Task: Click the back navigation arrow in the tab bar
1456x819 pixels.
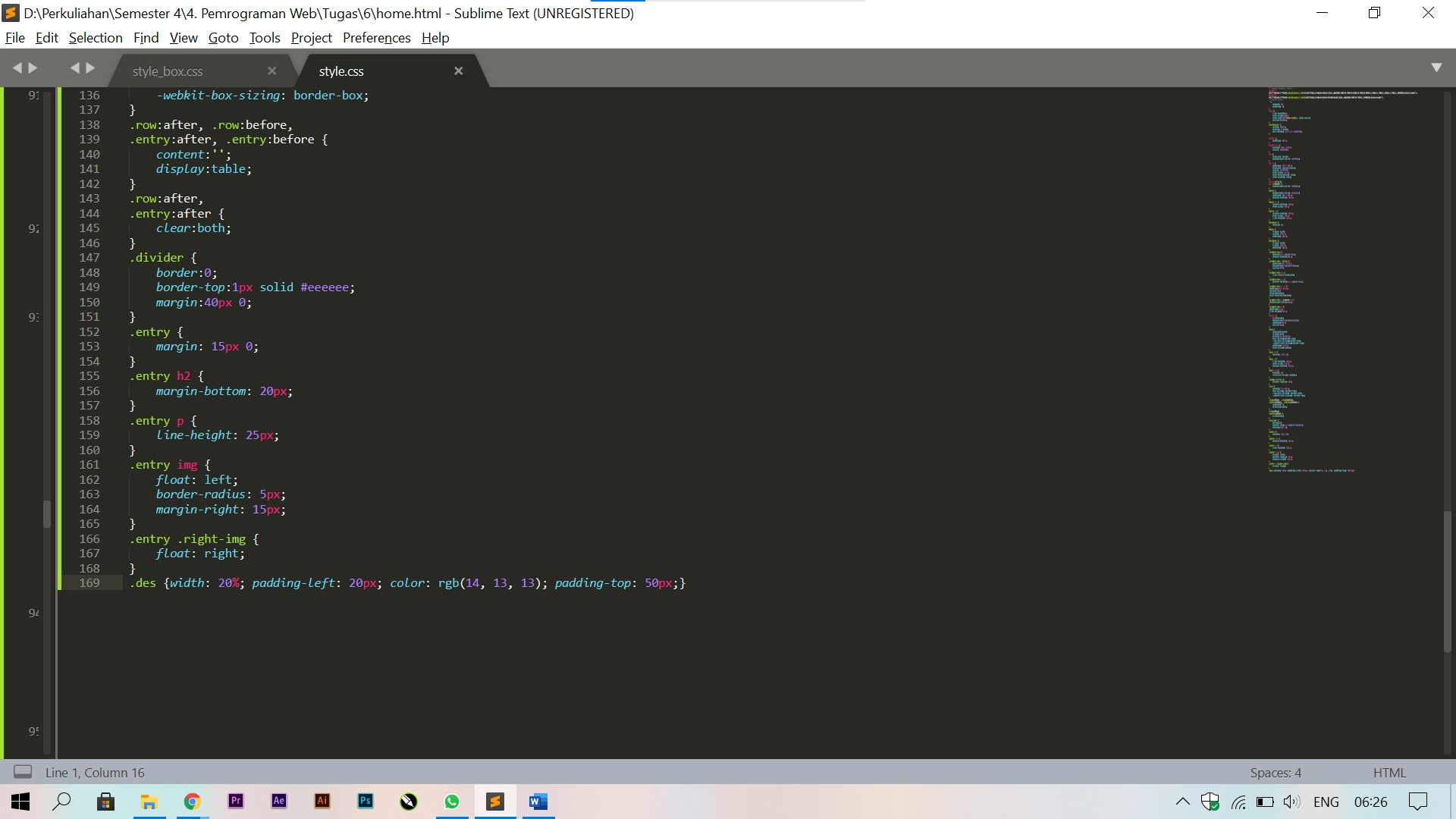Action: [17, 67]
